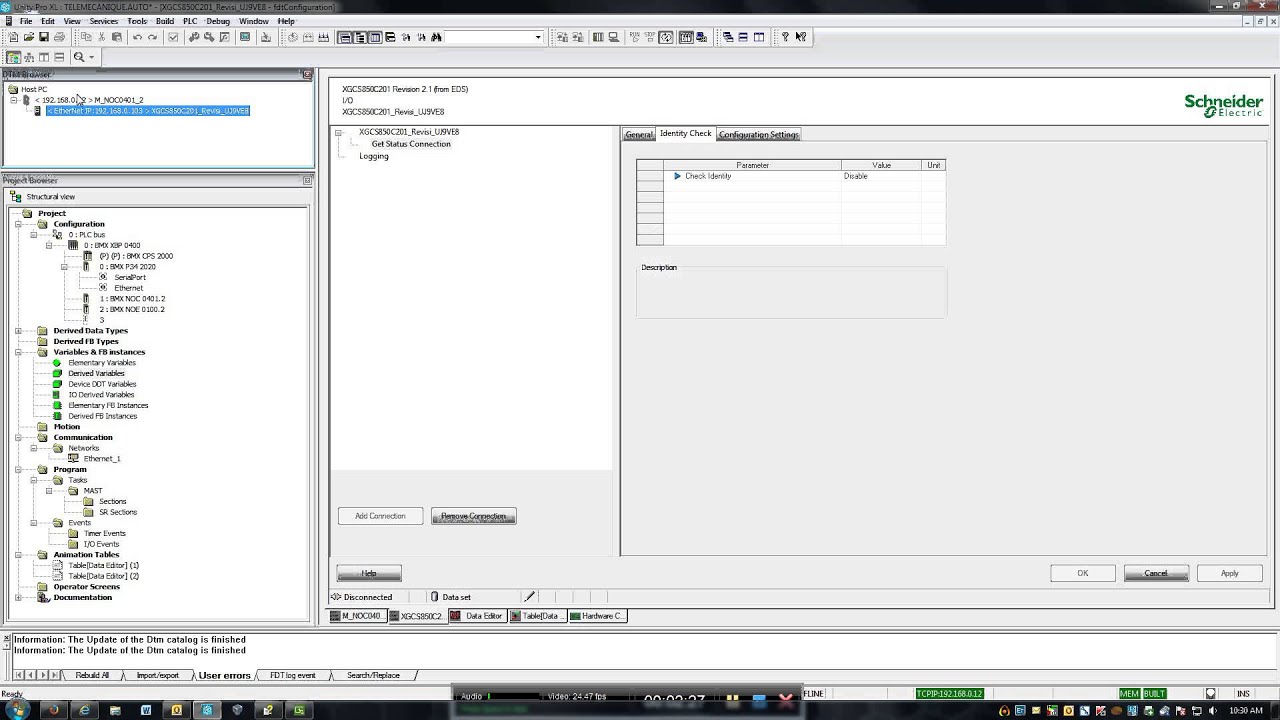
Task: Click the Remove Connection button
Action: click(474, 516)
